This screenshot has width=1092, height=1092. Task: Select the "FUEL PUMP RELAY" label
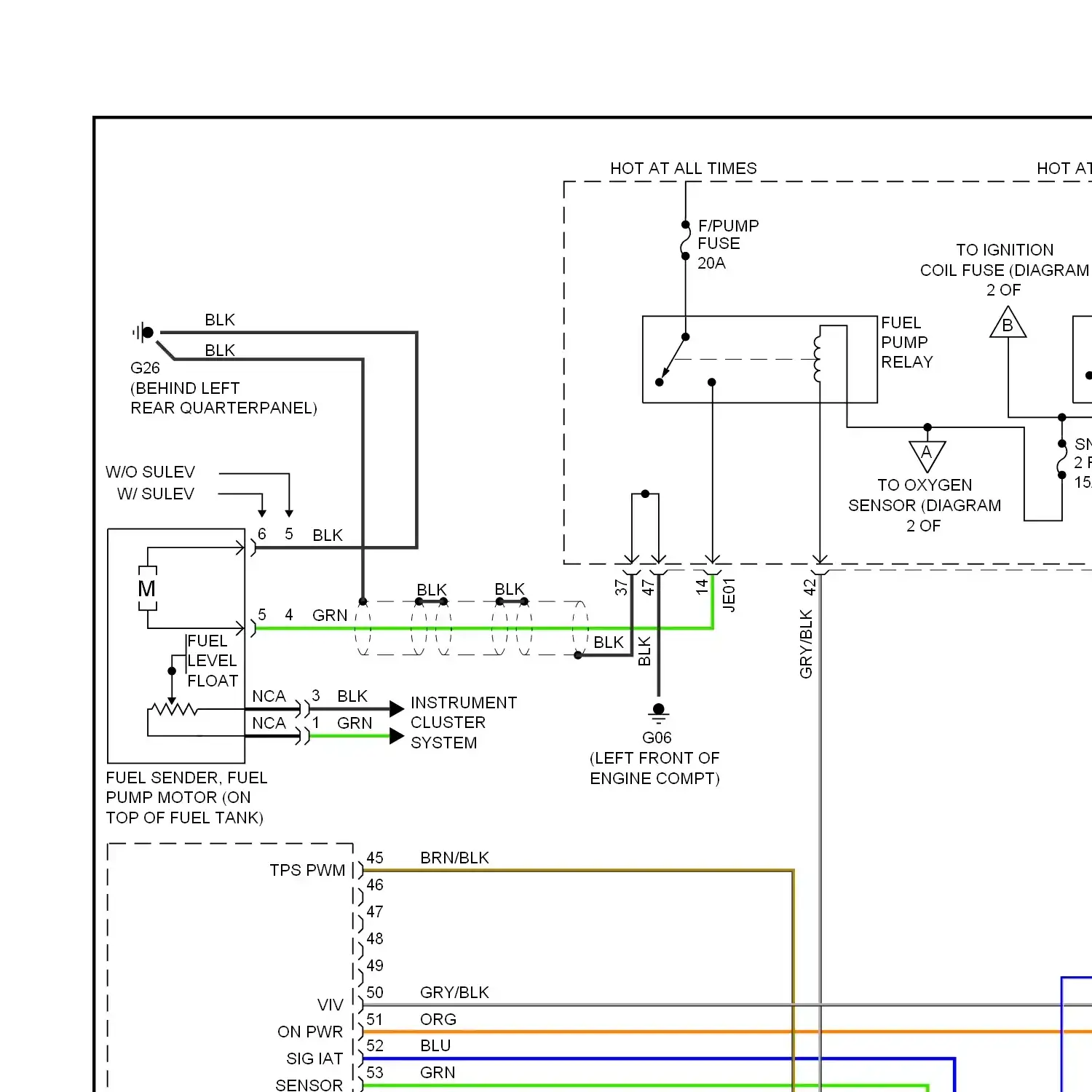tap(906, 342)
